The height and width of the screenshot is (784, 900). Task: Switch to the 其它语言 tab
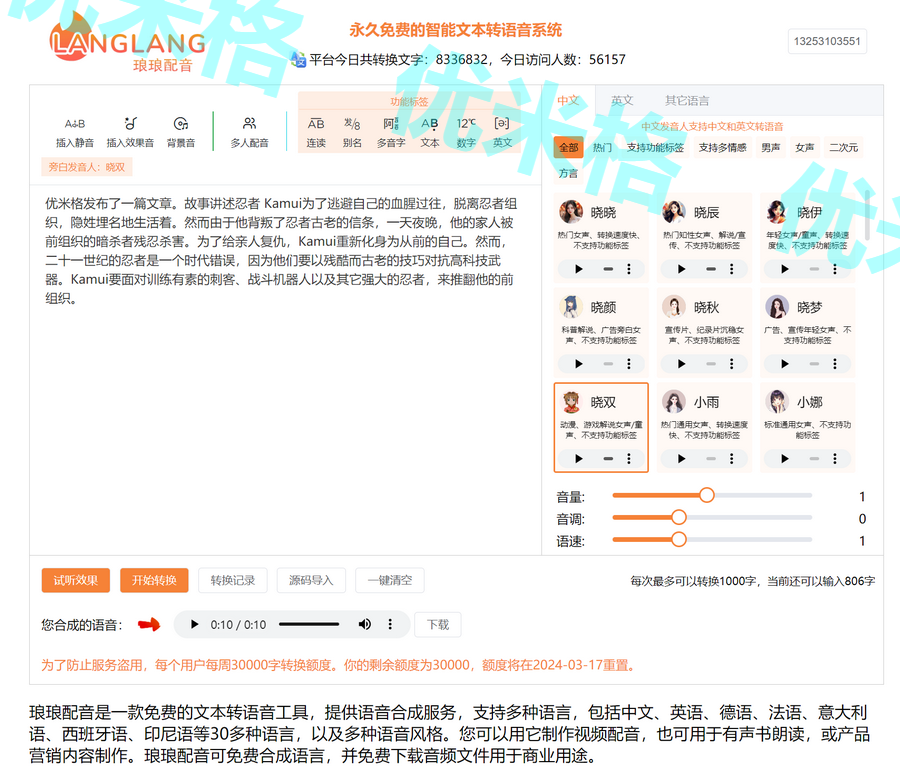pyautogui.click(x=687, y=101)
